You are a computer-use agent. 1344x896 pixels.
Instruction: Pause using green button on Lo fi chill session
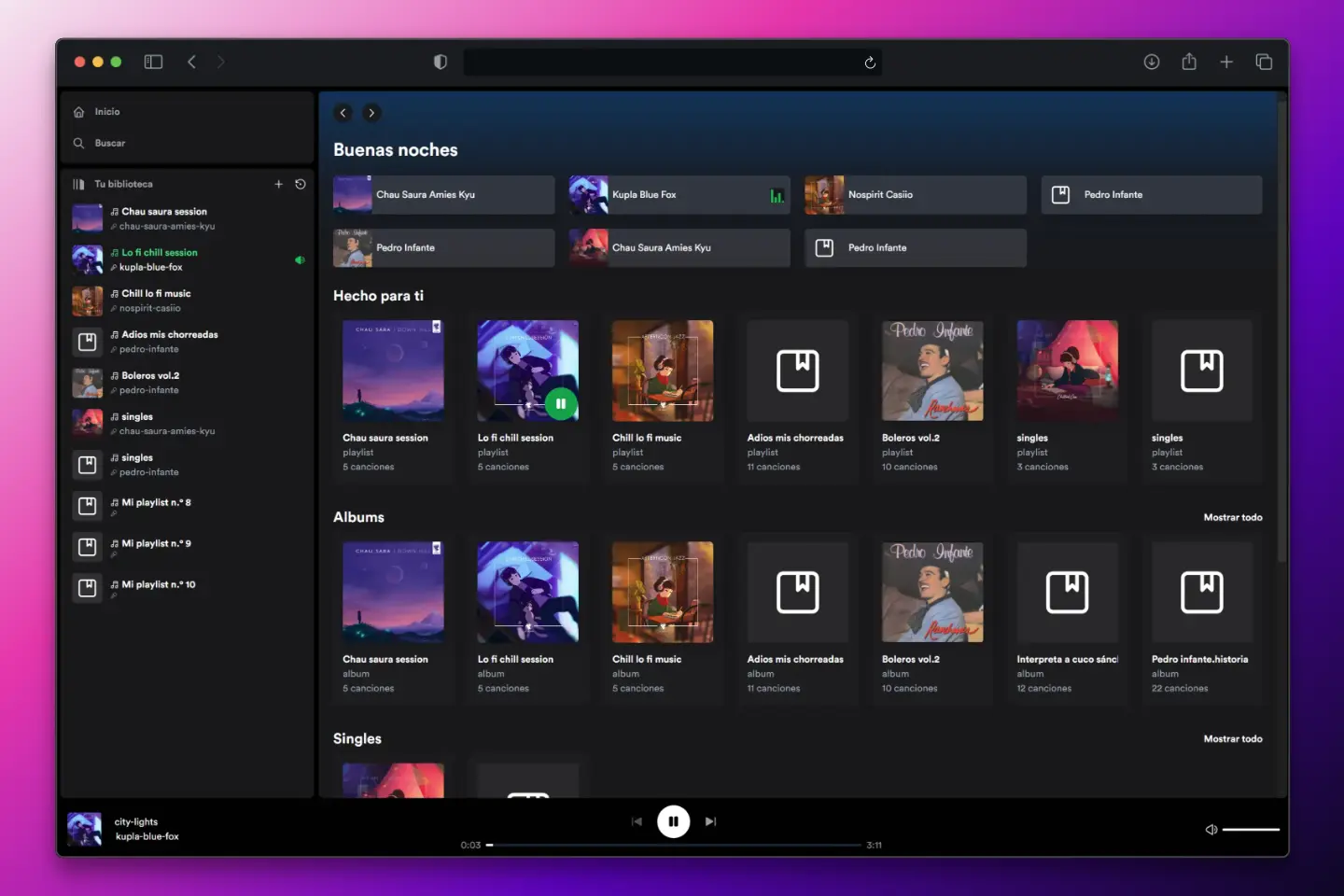coord(561,404)
